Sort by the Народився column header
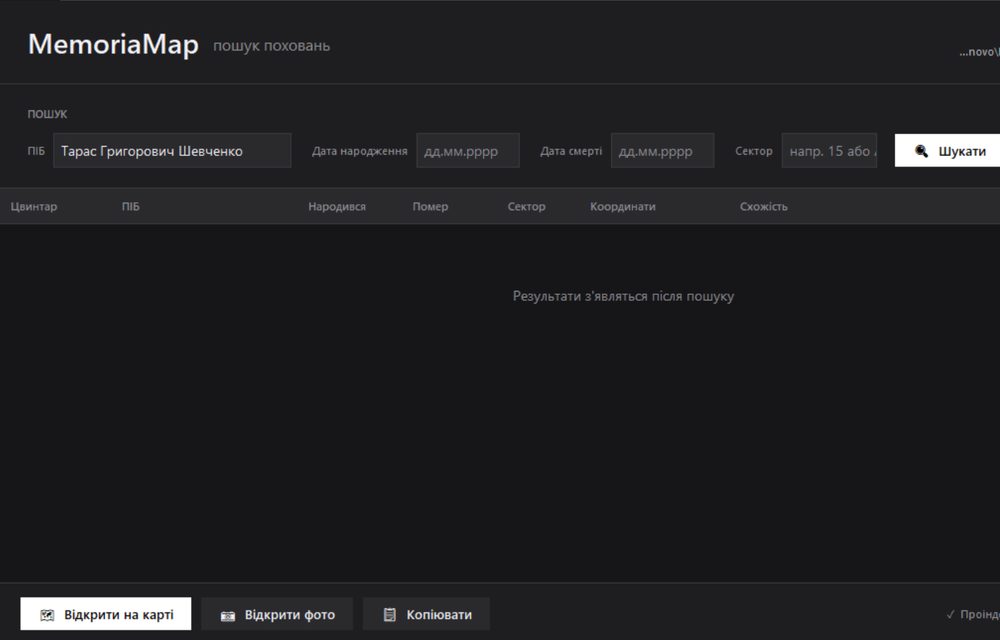 point(337,207)
